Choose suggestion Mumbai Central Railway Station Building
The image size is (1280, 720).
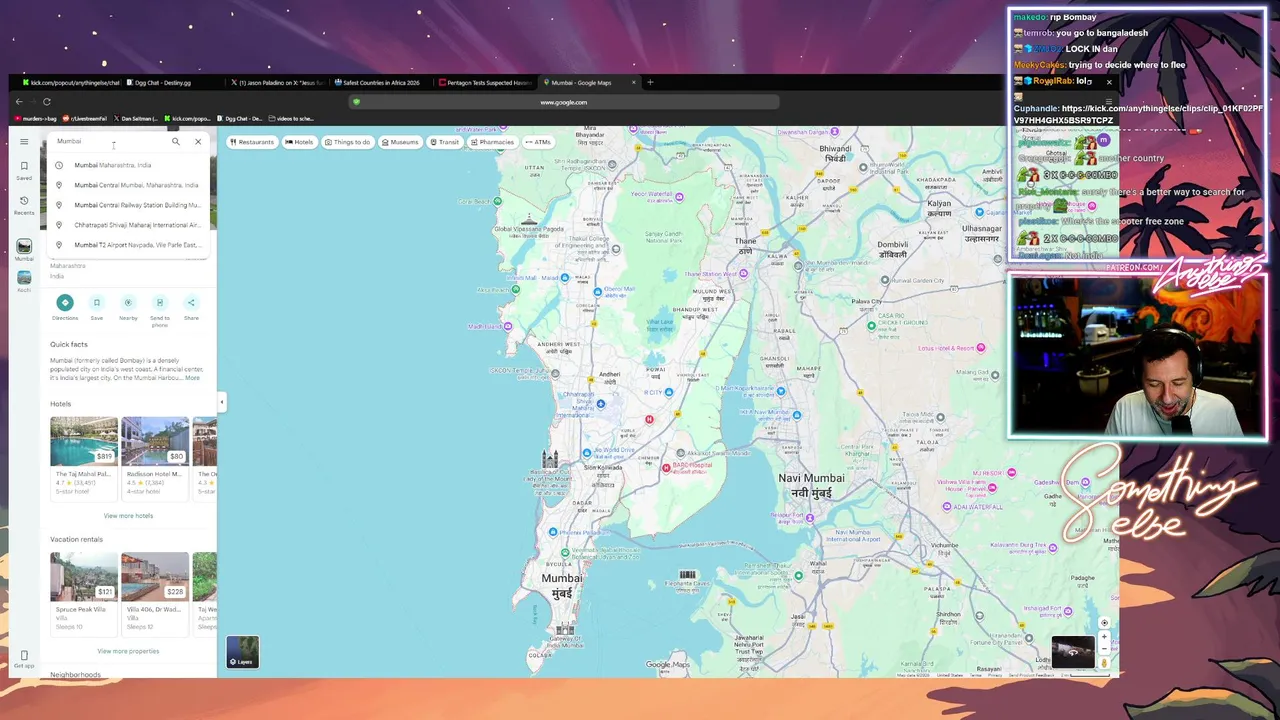pos(129,205)
